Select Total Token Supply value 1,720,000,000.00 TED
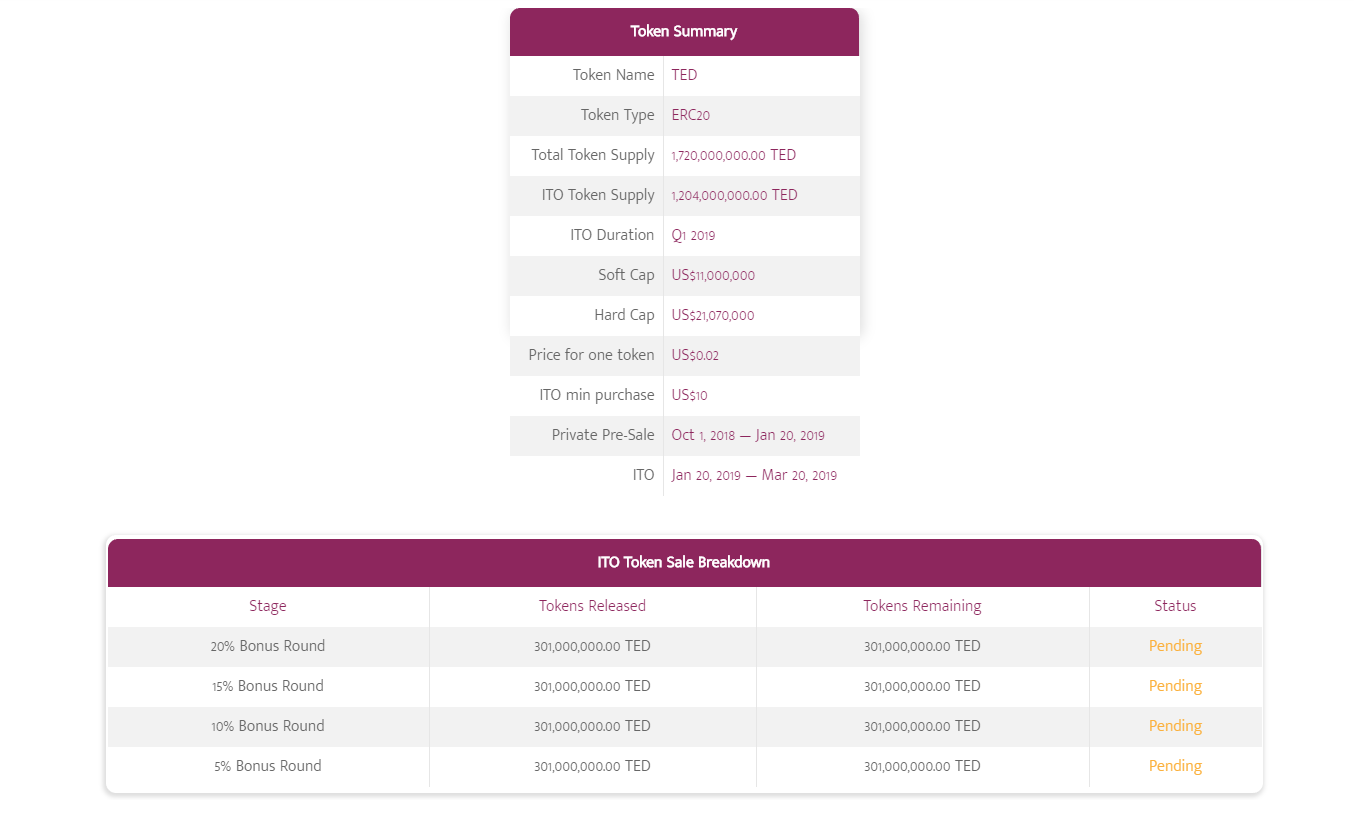Image resolution: width=1354 pixels, height=827 pixels. [x=734, y=155]
